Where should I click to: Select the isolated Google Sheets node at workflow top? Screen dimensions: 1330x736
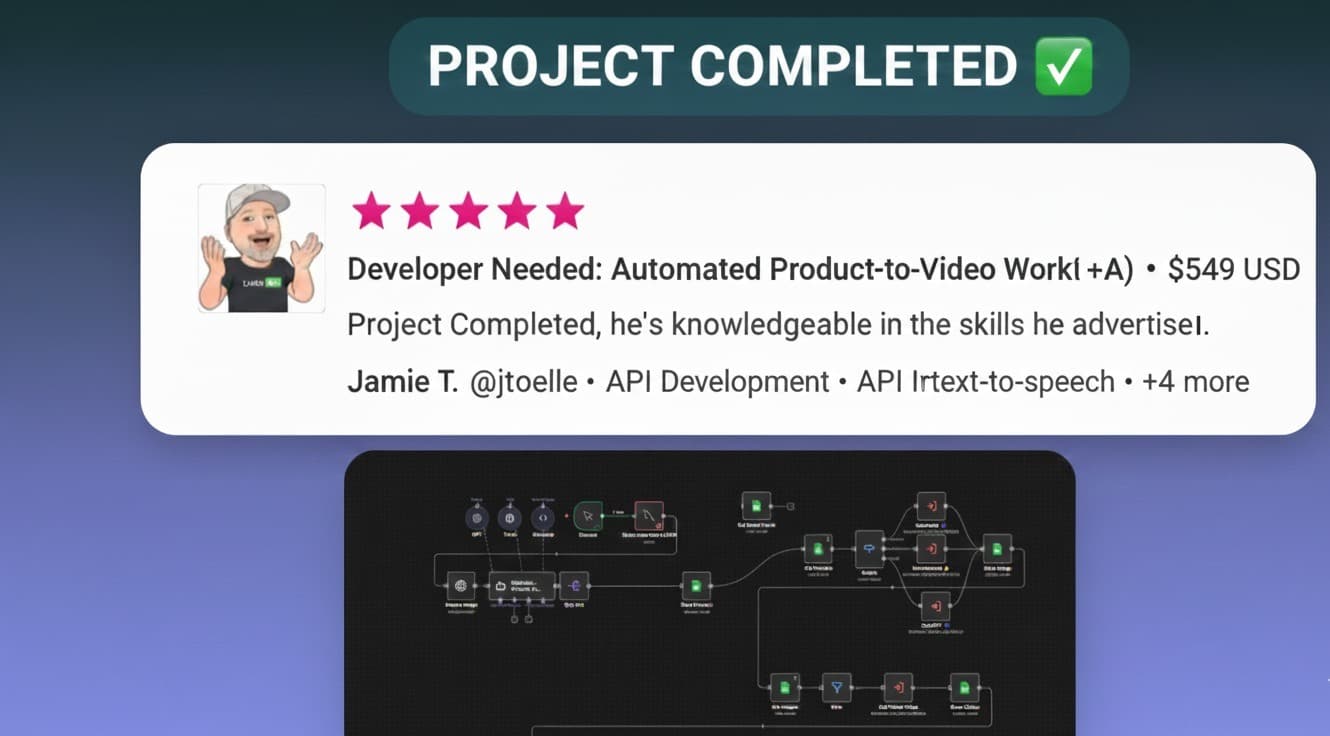[756, 506]
